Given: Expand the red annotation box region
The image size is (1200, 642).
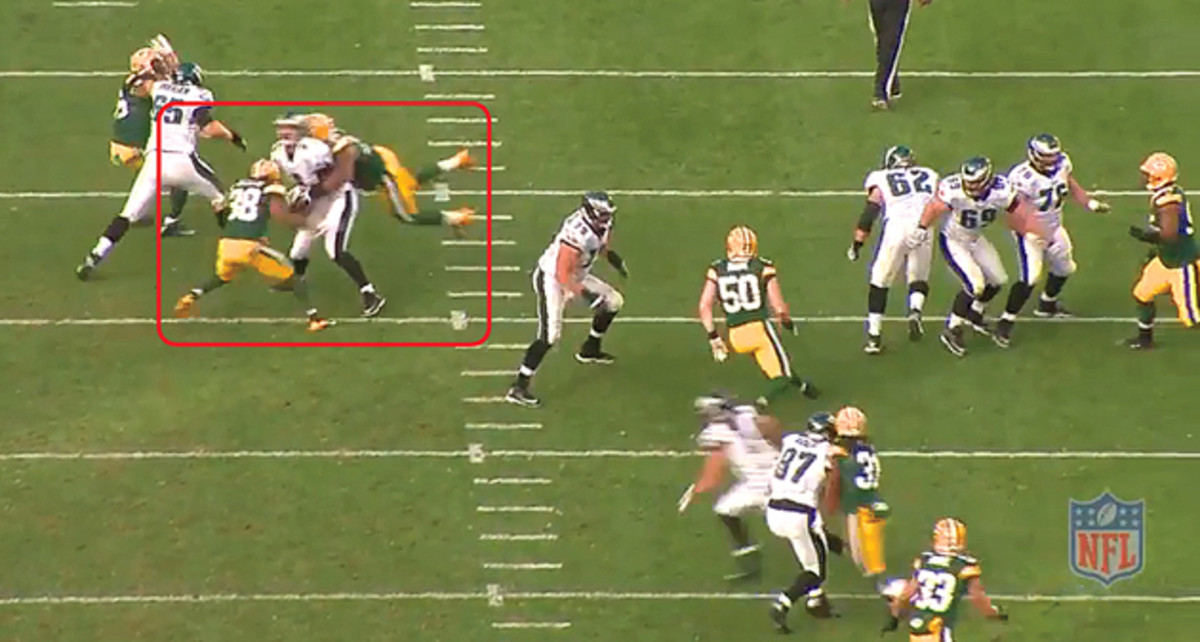Looking at the screenshot, I should [325, 220].
